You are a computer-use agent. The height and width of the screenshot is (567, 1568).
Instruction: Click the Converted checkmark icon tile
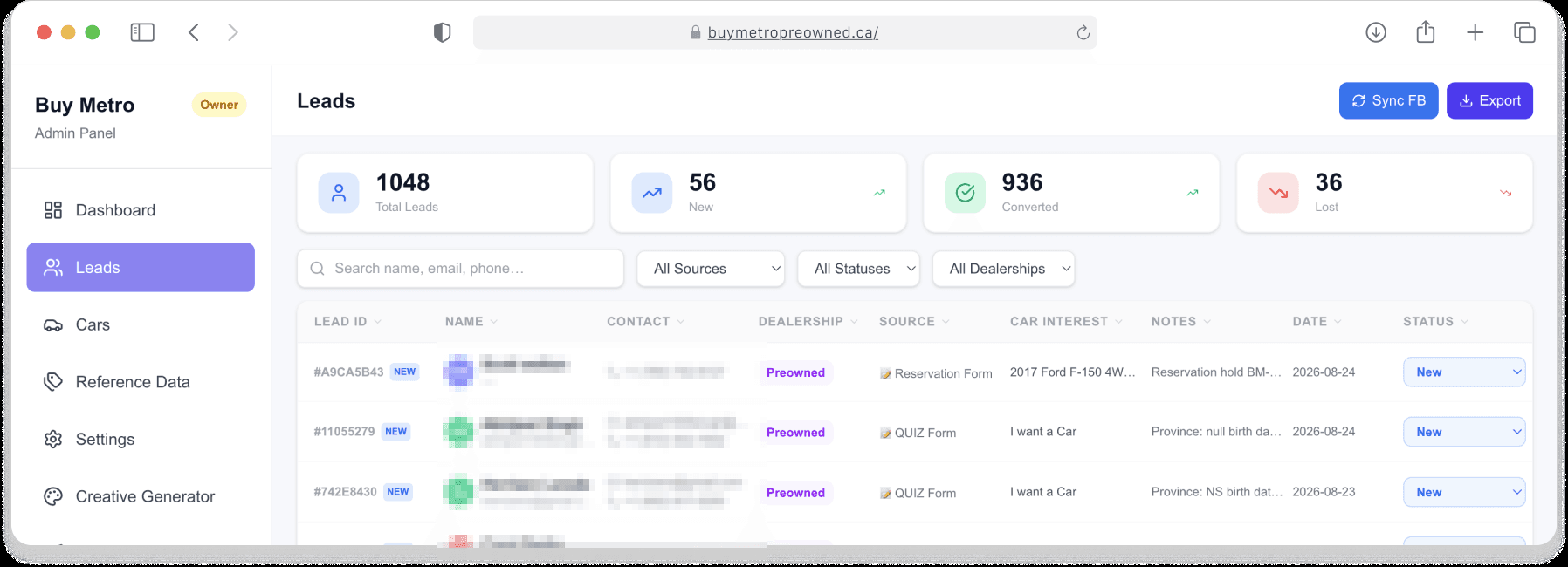965,193
